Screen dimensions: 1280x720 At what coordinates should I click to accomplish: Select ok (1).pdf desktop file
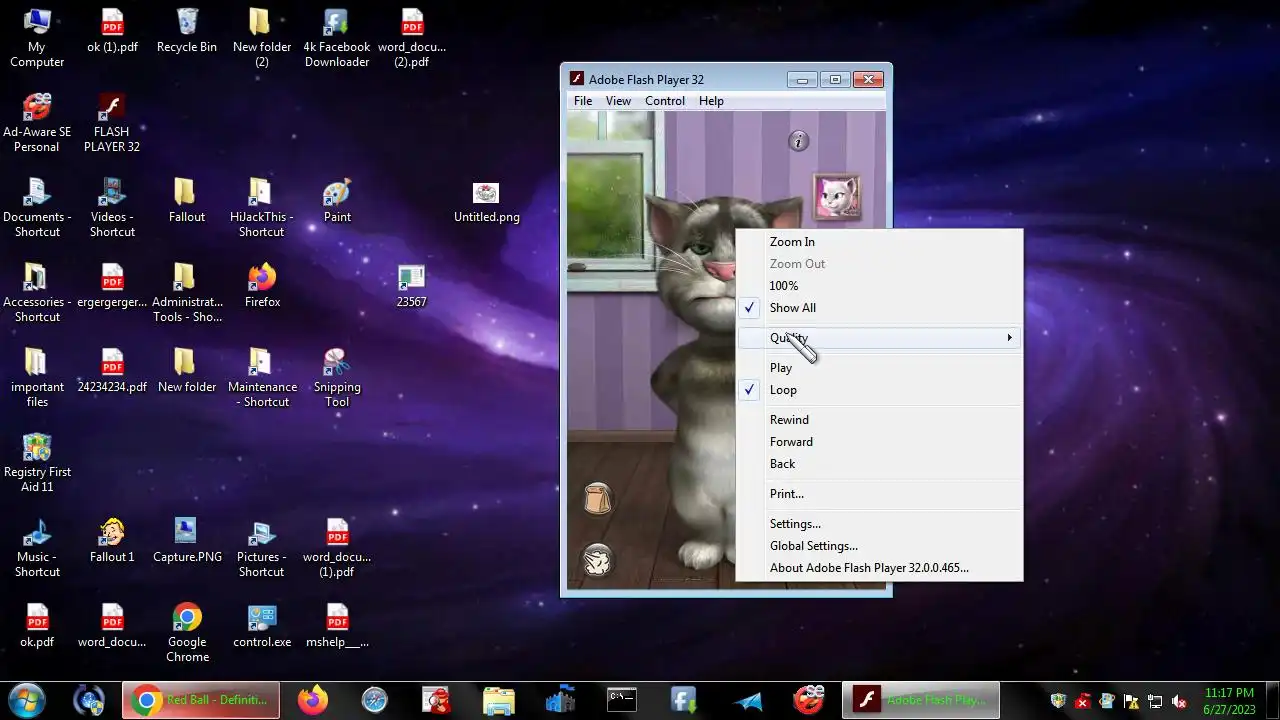(112, 32)
